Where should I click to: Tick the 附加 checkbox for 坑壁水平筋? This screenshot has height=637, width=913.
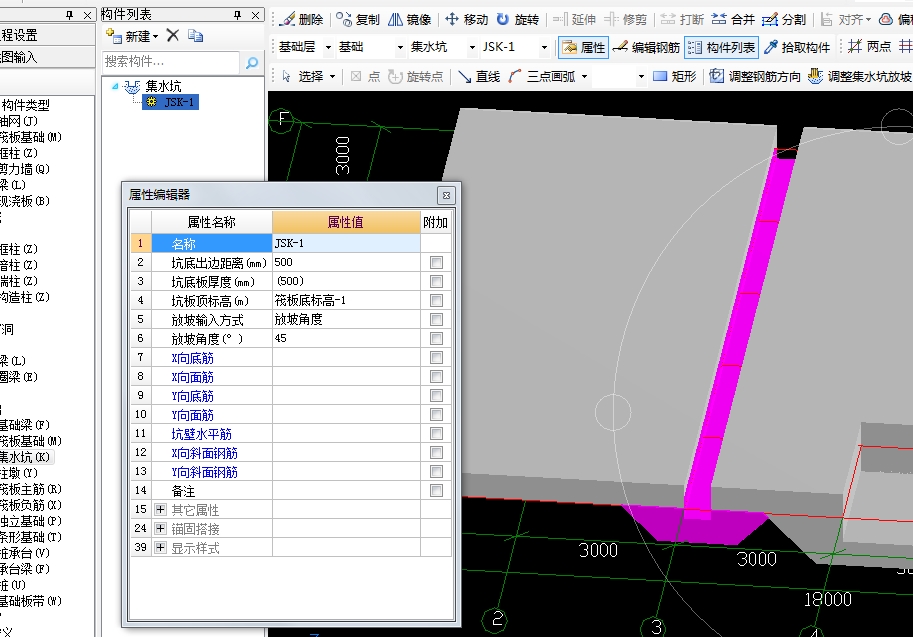436,433
